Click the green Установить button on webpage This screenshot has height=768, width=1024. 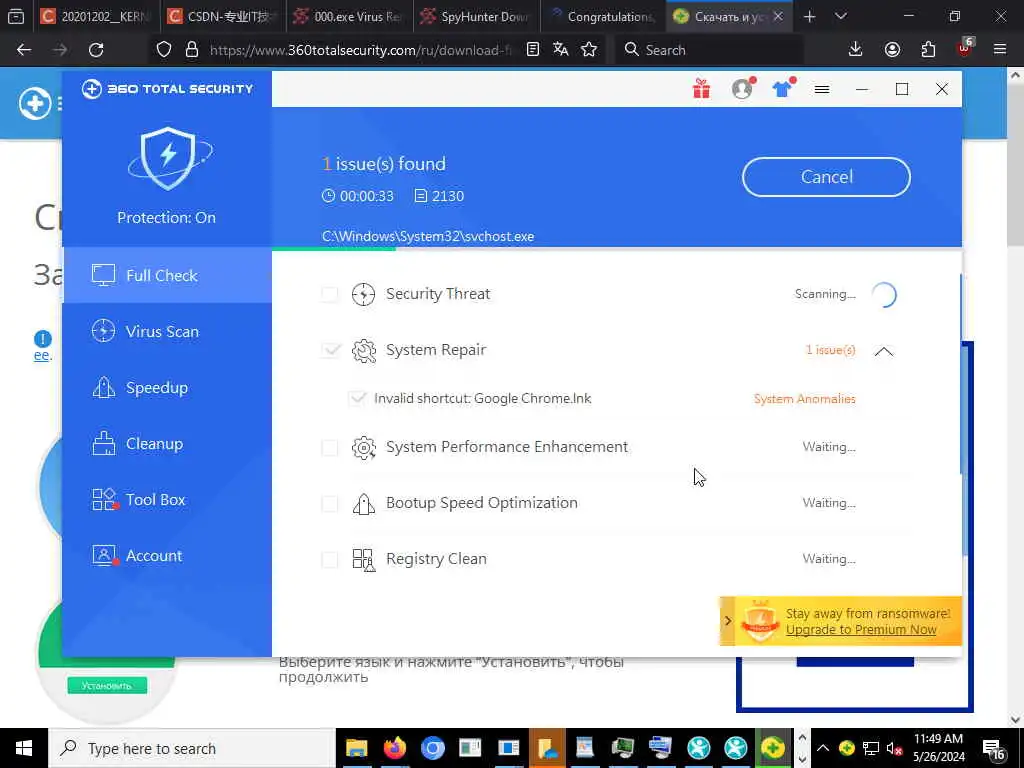point(107,686)
